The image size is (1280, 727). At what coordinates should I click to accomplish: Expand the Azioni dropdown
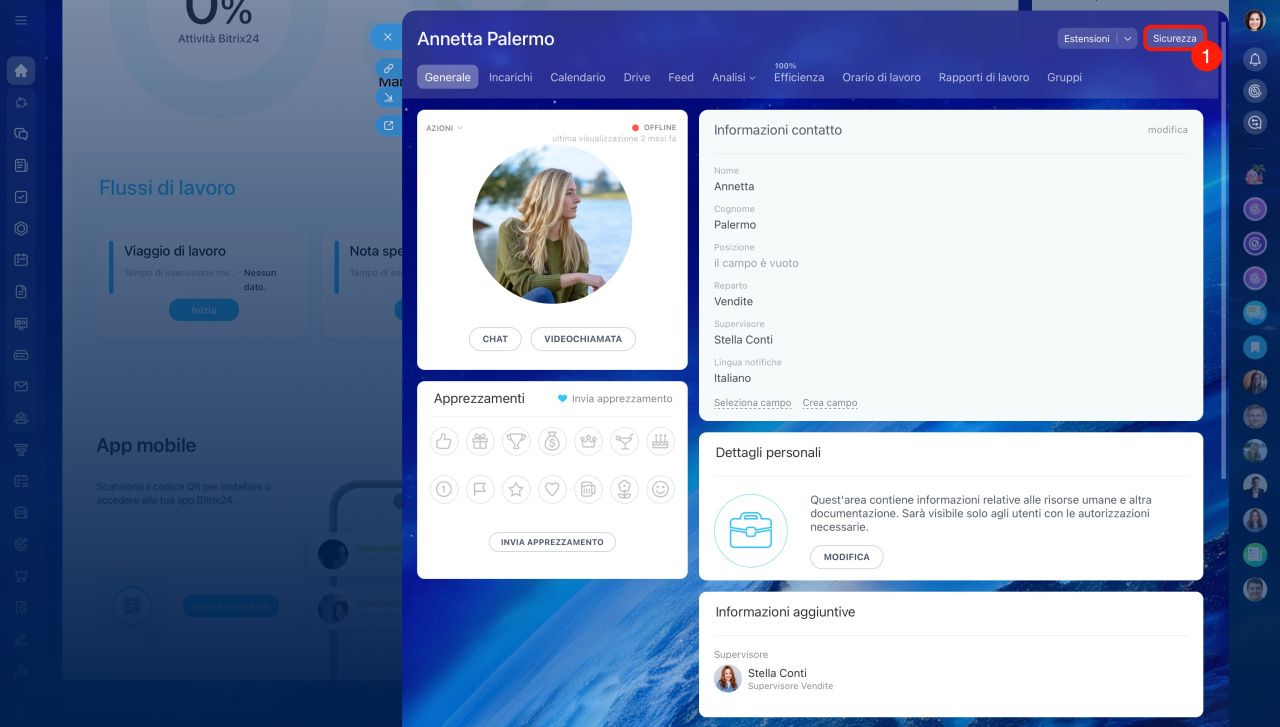coord(444,128)
